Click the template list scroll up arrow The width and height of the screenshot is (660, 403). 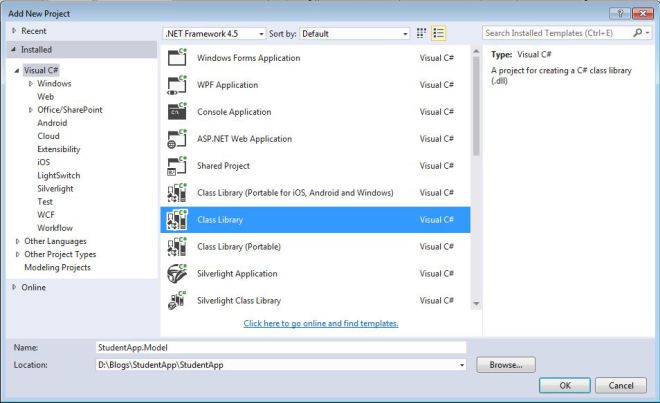point(476,51)
